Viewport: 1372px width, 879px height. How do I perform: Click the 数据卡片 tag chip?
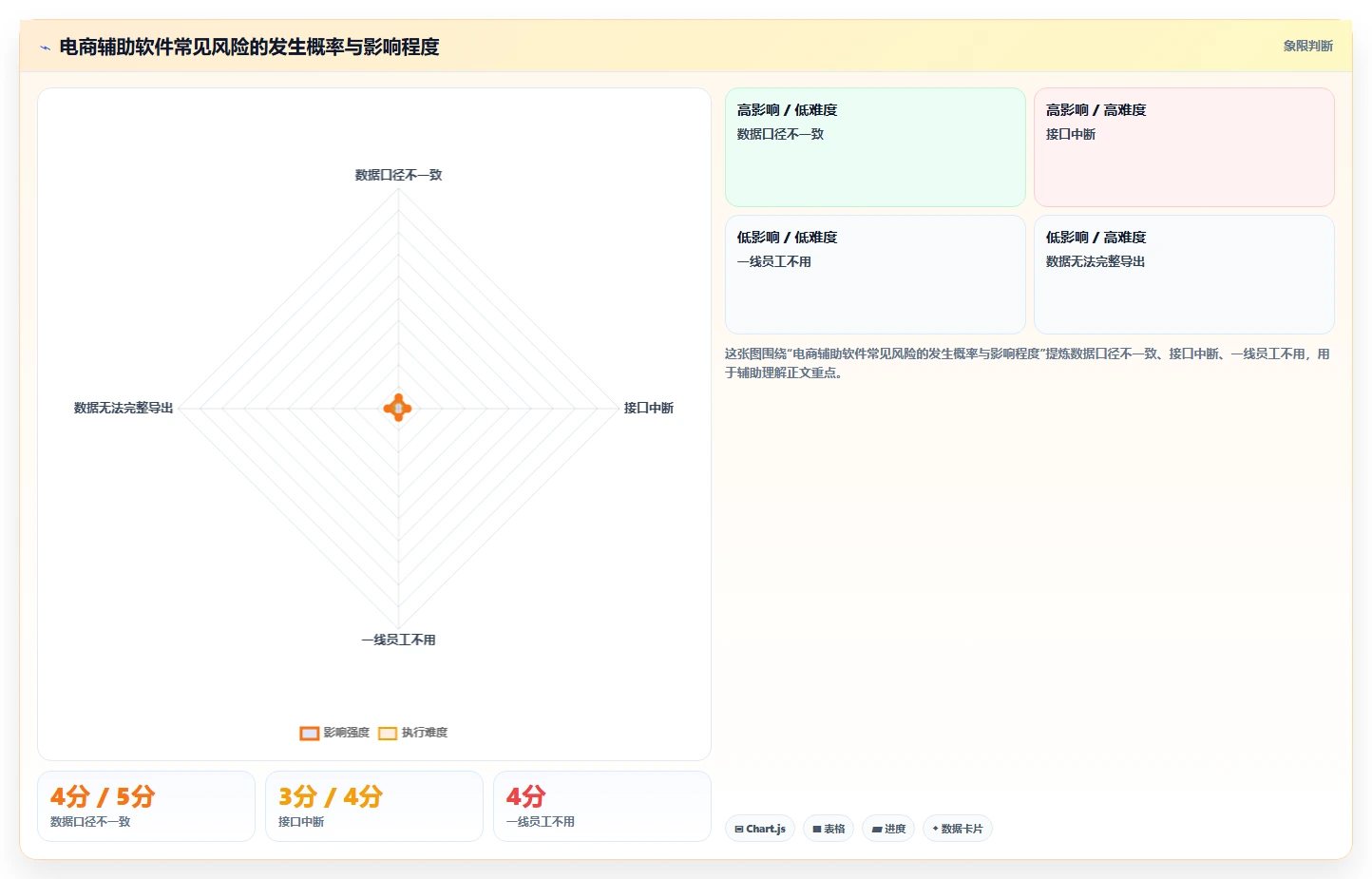pyautogui.click(x=958, y=829)
